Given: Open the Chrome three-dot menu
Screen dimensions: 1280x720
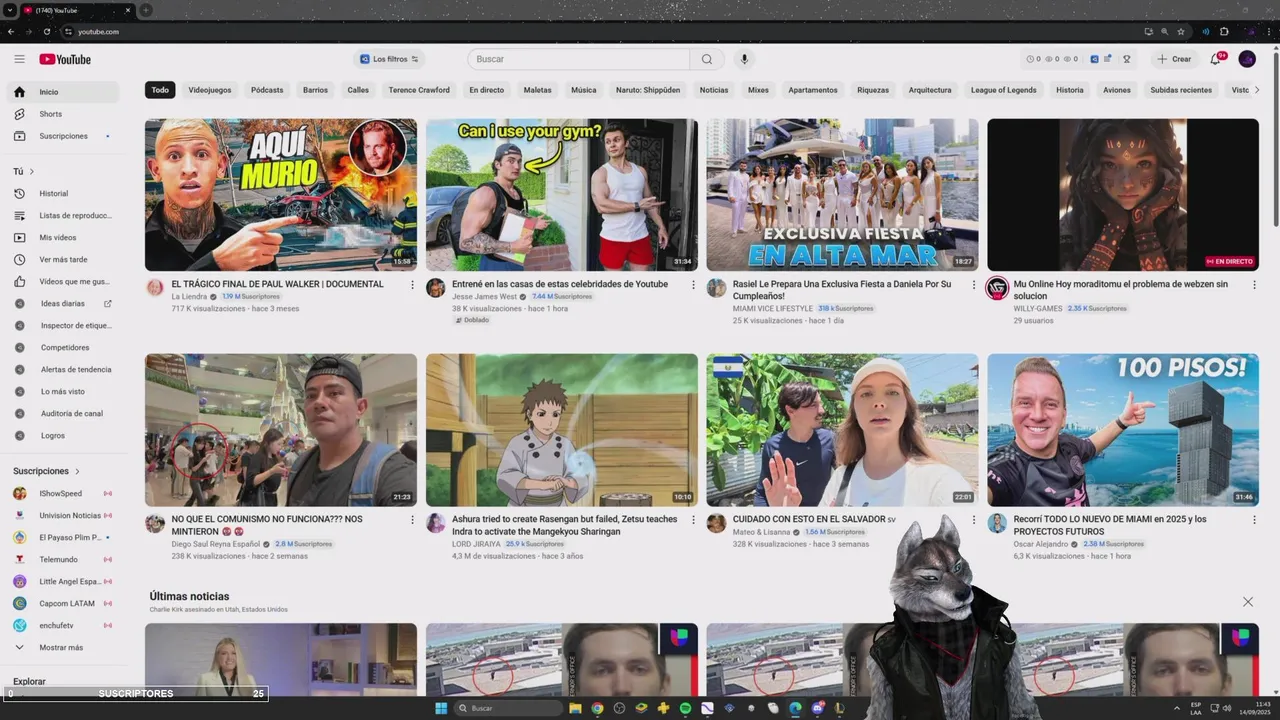Looking at the screenshot, I should point(1267,31).
